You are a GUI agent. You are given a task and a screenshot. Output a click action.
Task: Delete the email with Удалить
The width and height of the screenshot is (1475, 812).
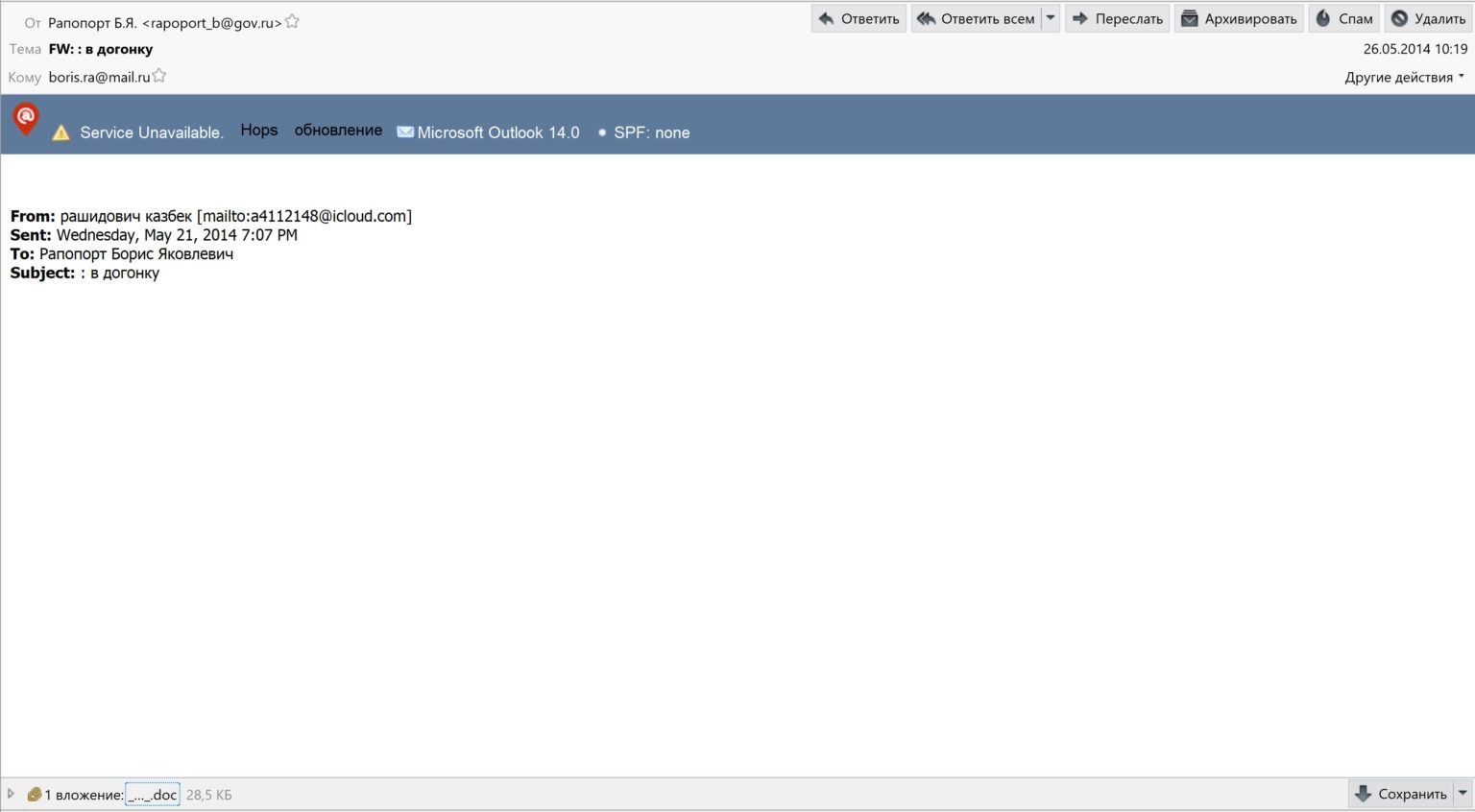click(1428, 19)
